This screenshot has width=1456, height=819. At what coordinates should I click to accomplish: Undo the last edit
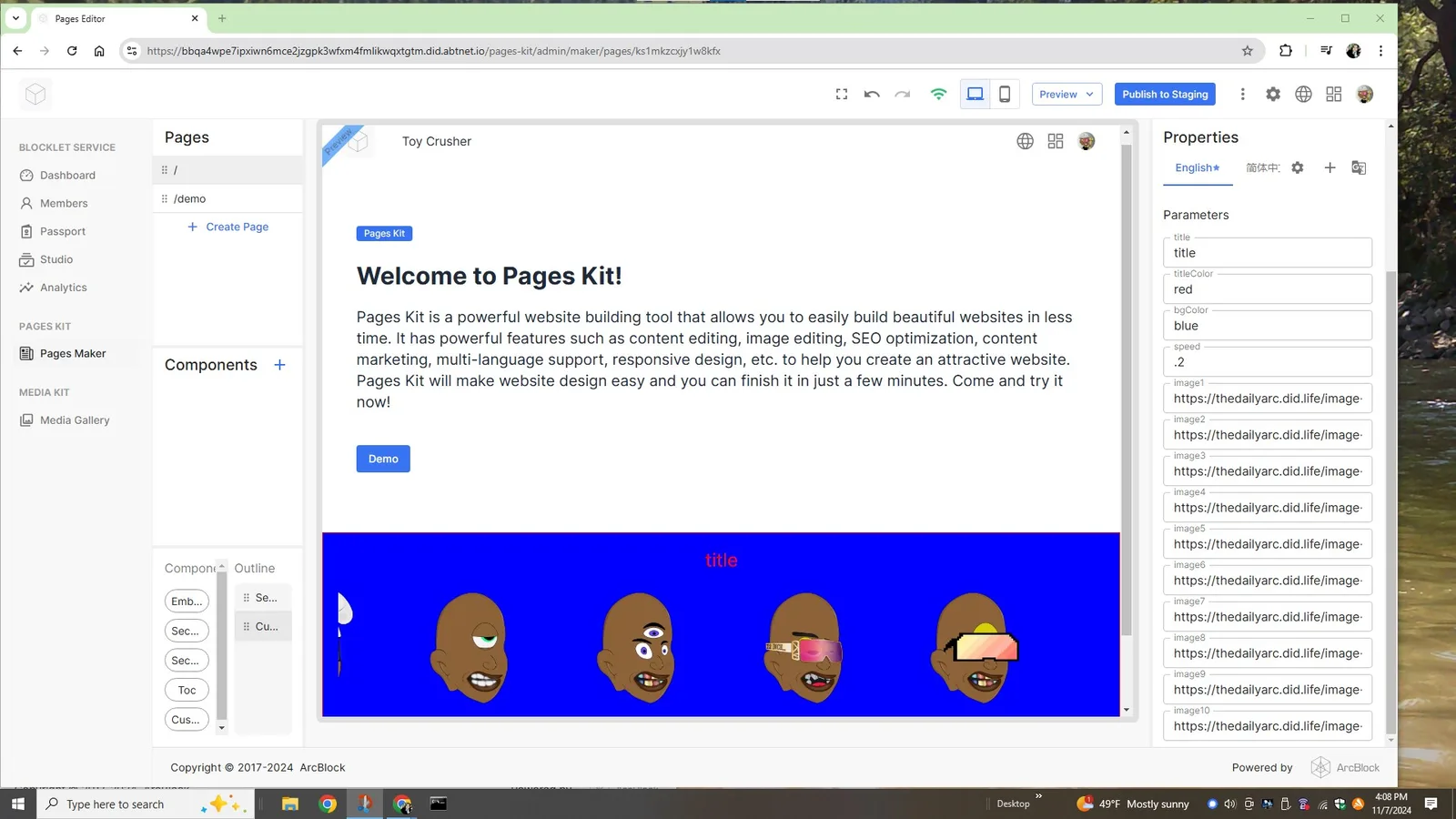872,94
